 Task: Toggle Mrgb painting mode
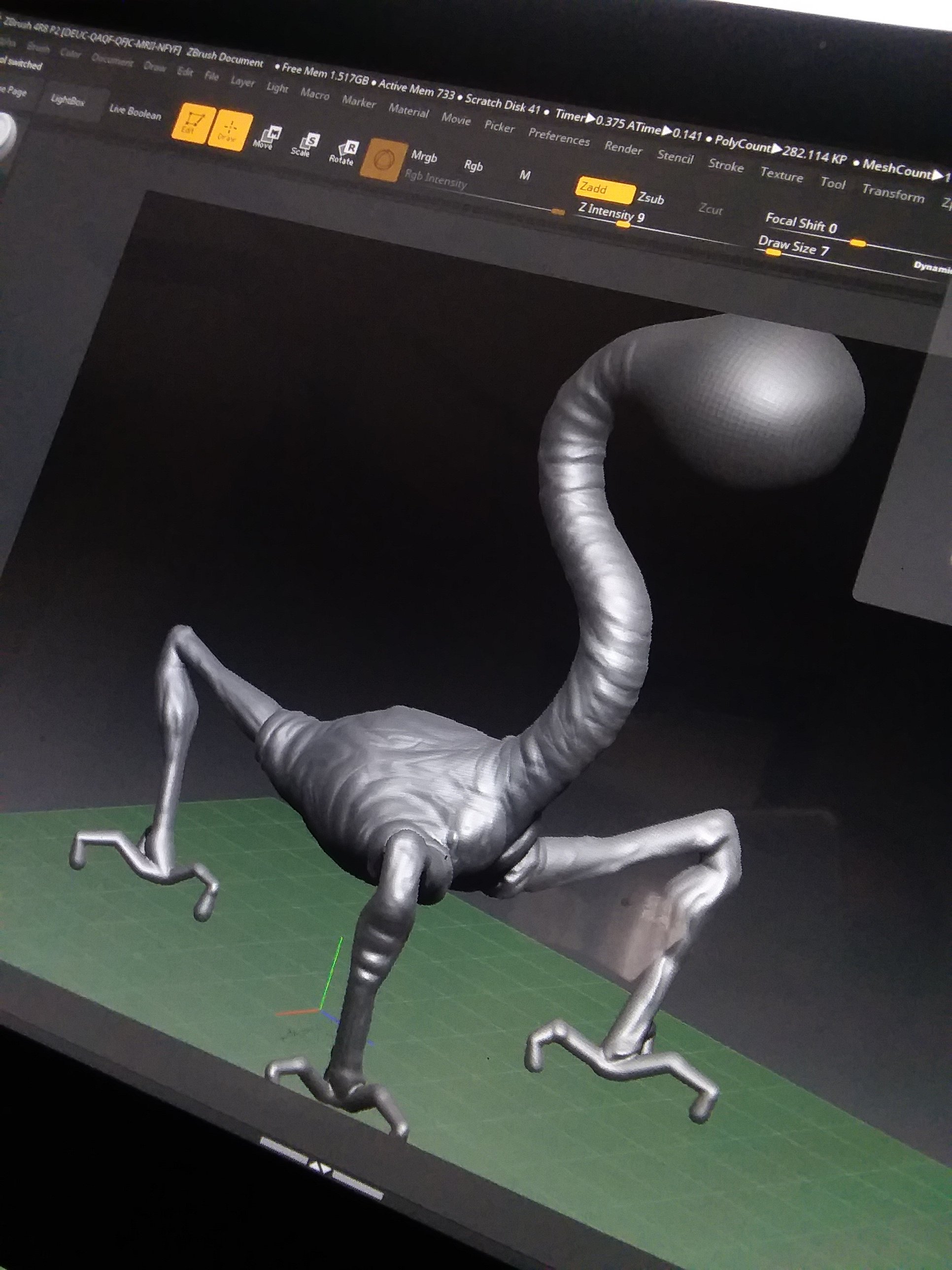point(424,156)
